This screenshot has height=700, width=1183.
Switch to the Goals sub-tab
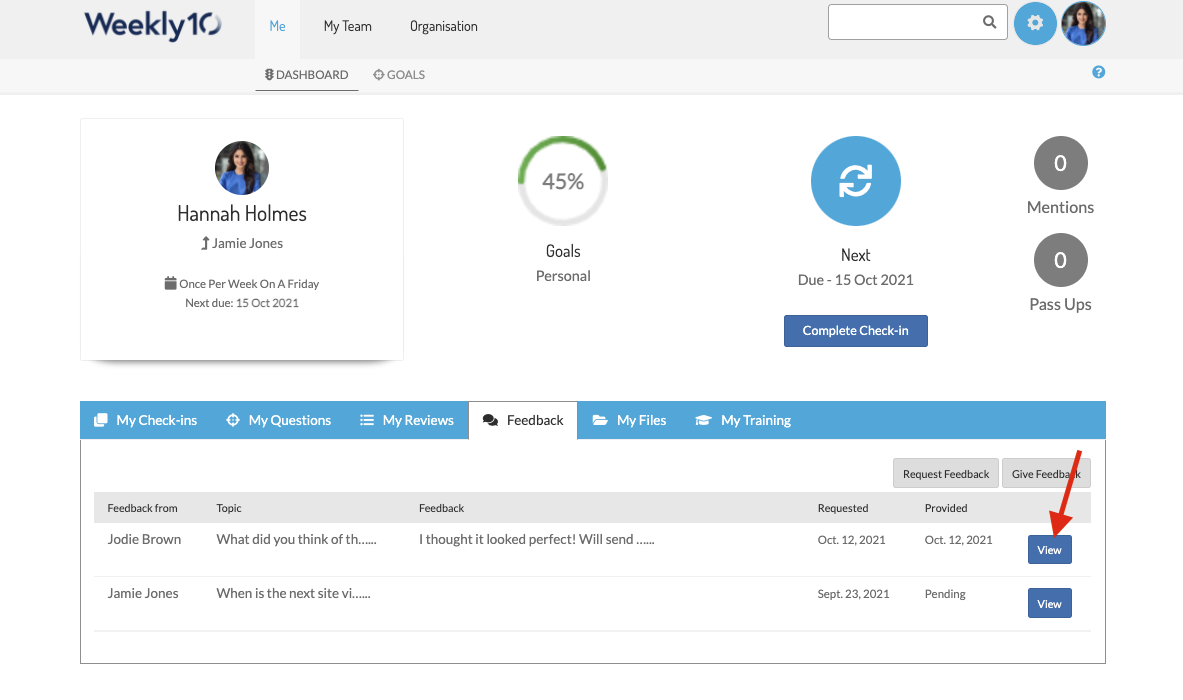click(399, 75)
